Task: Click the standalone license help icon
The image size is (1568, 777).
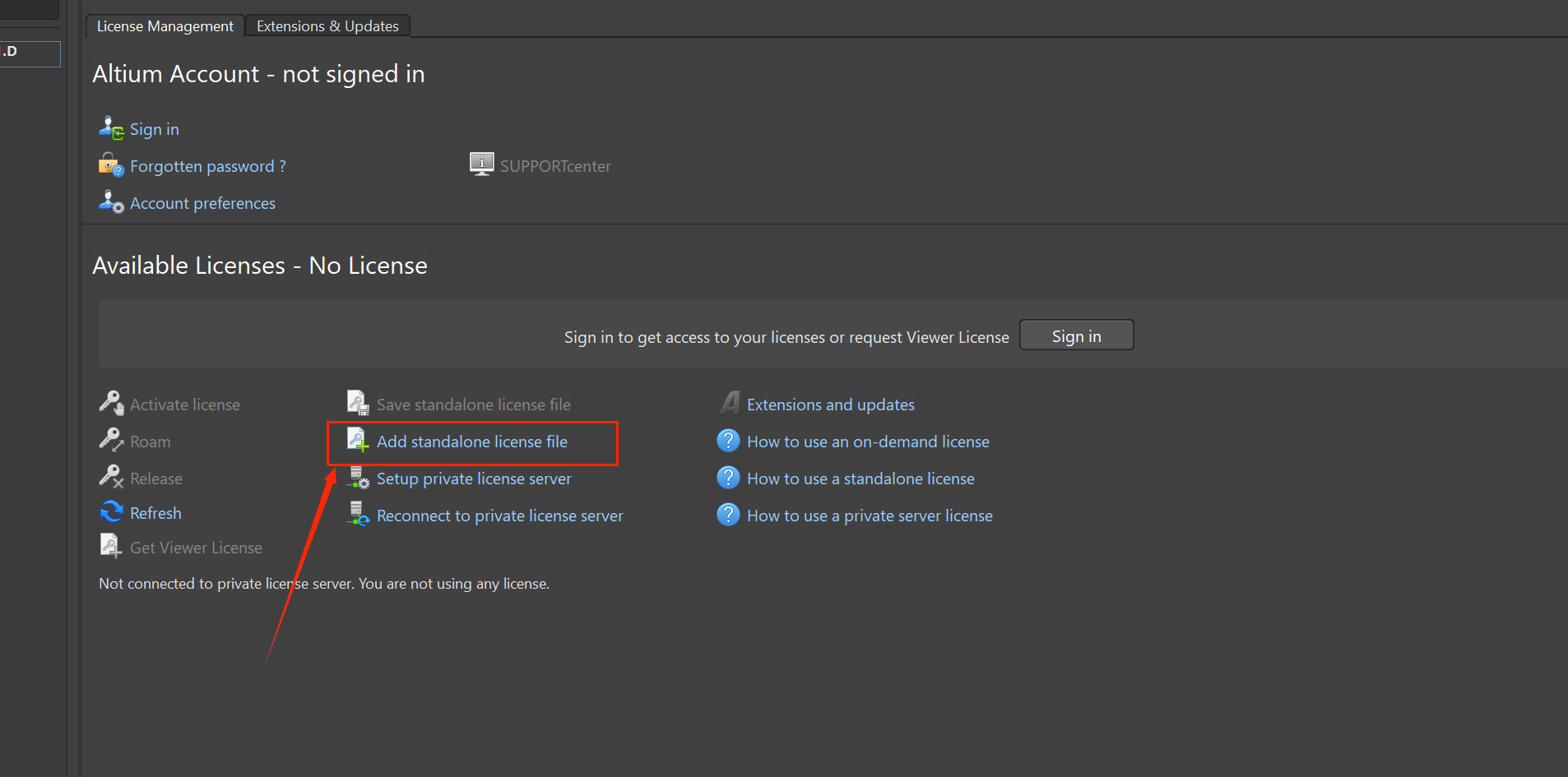Action: pos(728,478)
